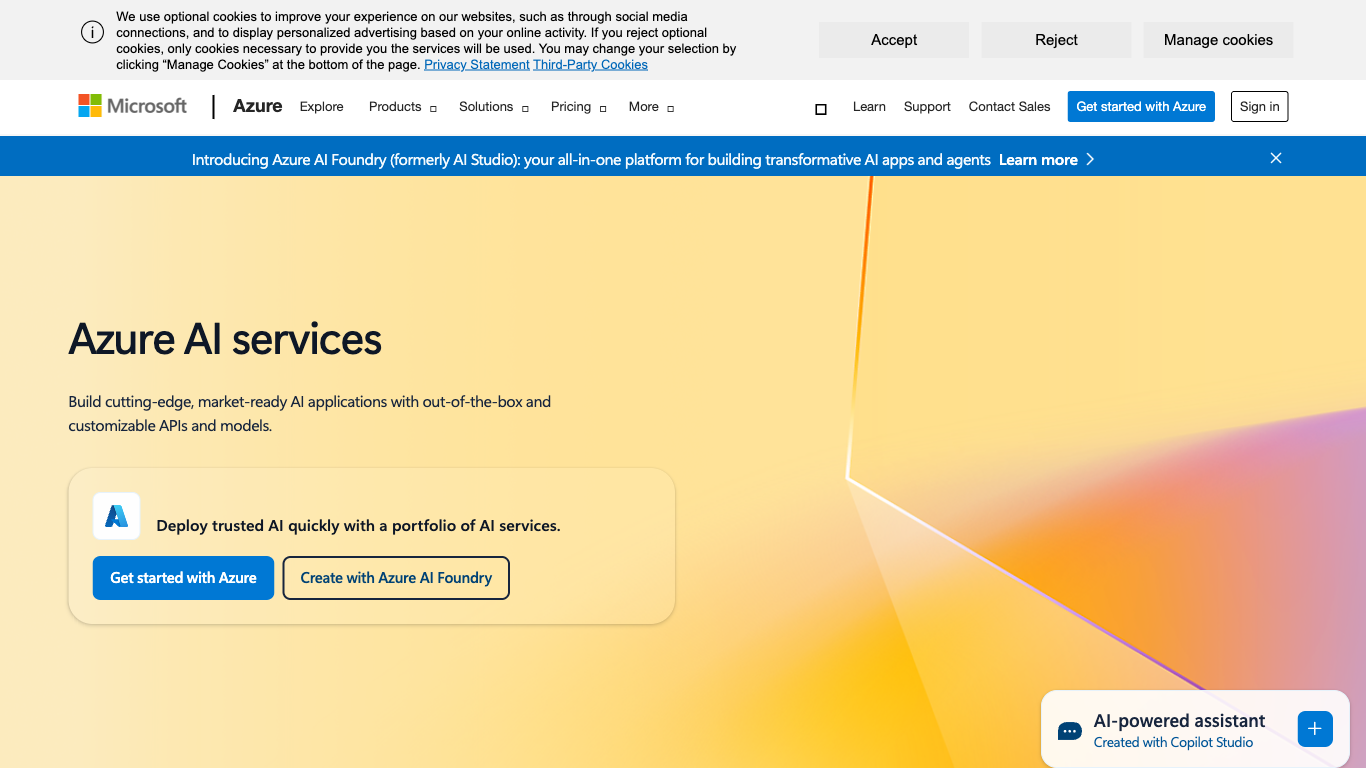Open the Third-Party Cookies link
The width and height of the screenshot is (1366, 768).
[590, 65]
